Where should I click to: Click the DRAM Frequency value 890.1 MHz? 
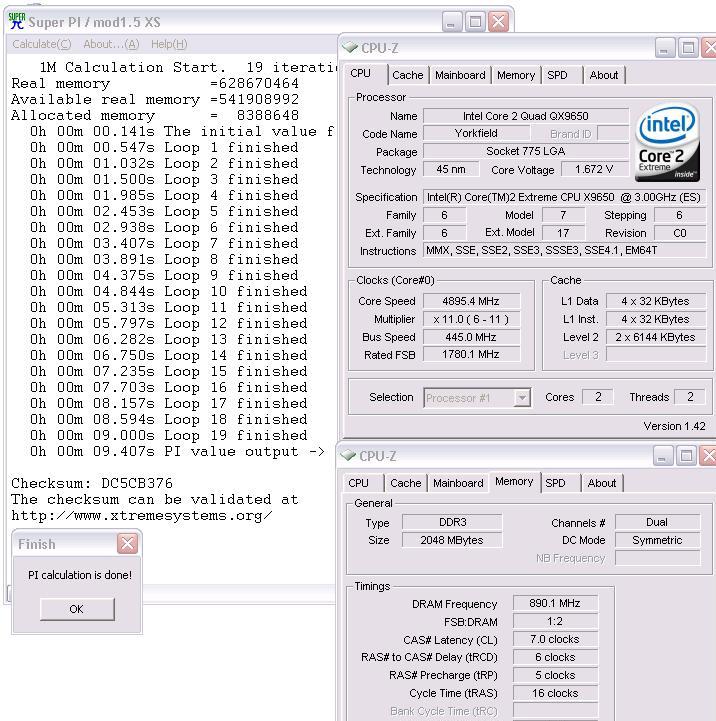(x=555, y=603)
